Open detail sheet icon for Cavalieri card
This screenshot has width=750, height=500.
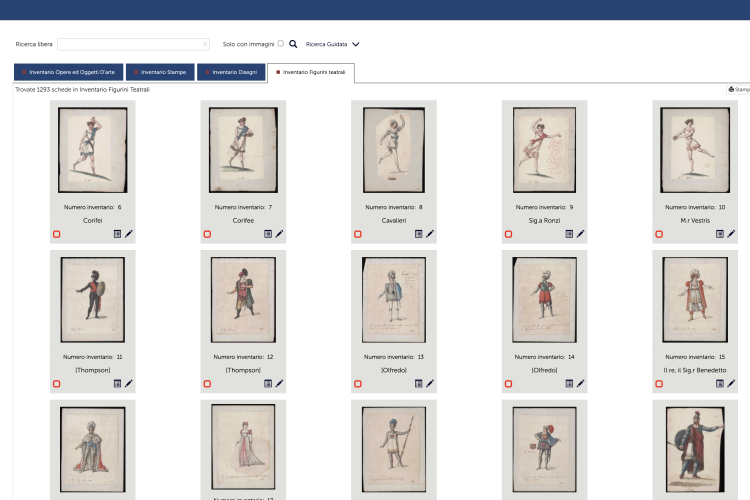pos(419,234)
